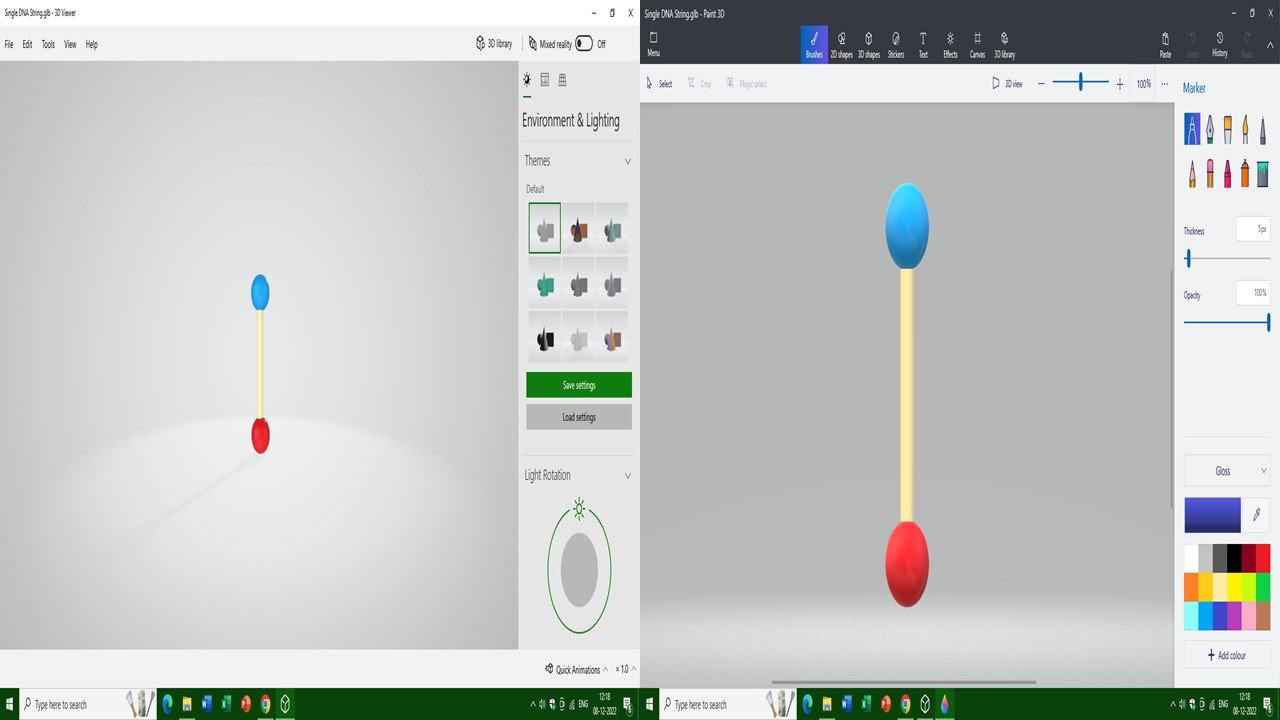This screenshot has height=720, width=1280.
Task: Select the Pixel pen tool
Action: tap(1263, 129)
